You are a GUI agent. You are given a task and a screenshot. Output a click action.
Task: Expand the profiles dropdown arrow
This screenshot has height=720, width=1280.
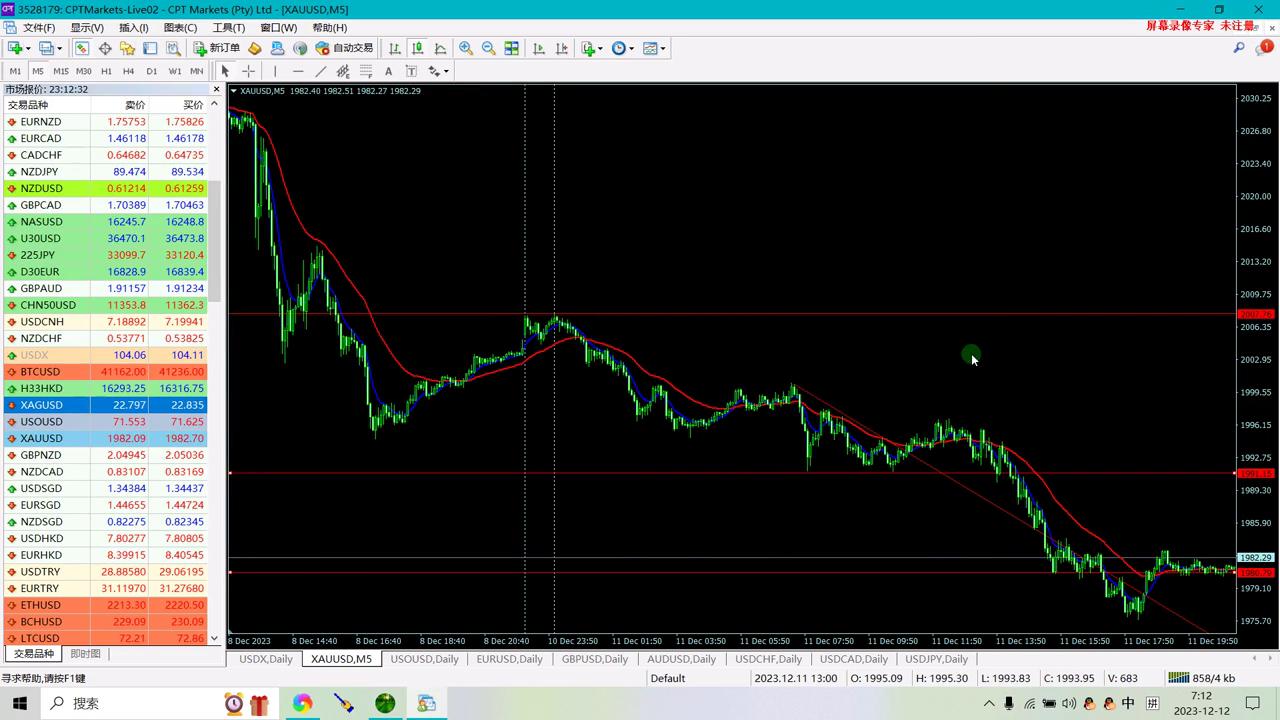point(59,48)
